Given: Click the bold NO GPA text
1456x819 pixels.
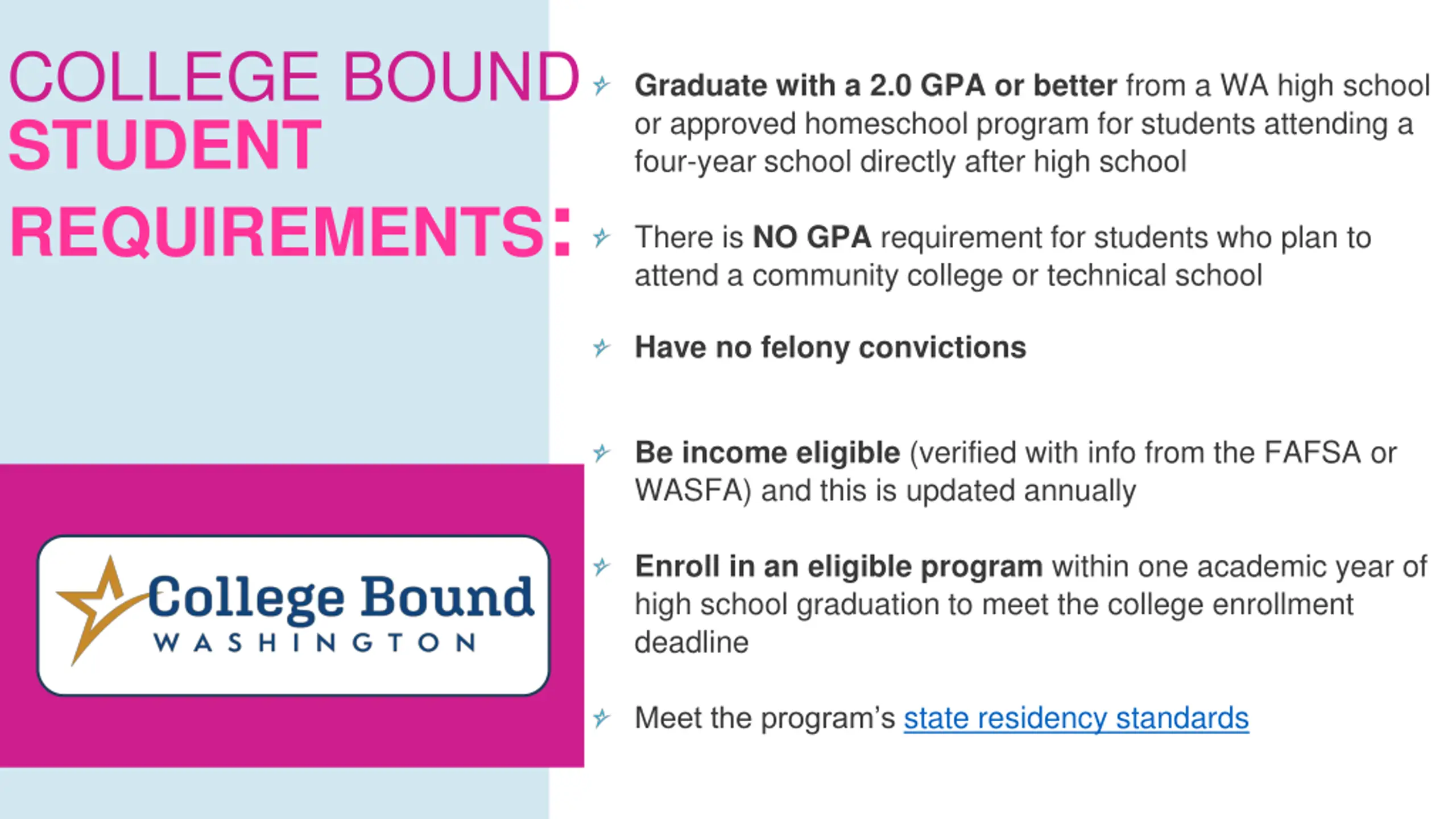Looking at the screenshot, I should 812,237.
